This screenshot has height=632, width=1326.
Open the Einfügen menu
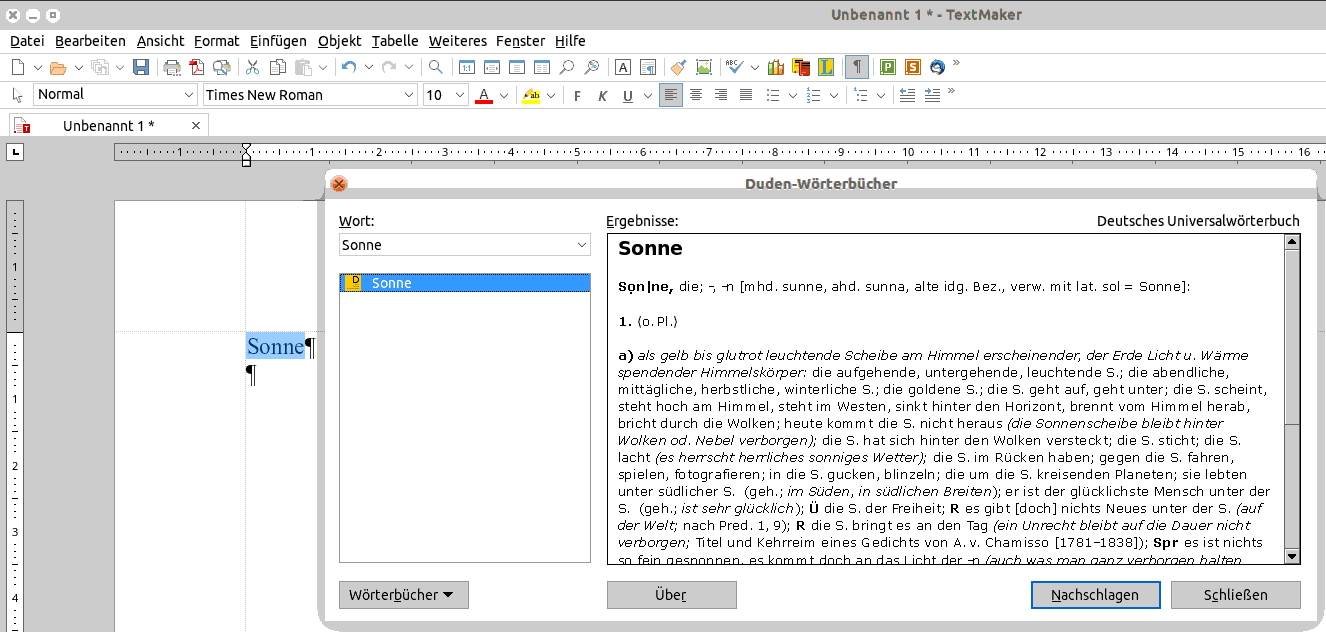(278, 41)
